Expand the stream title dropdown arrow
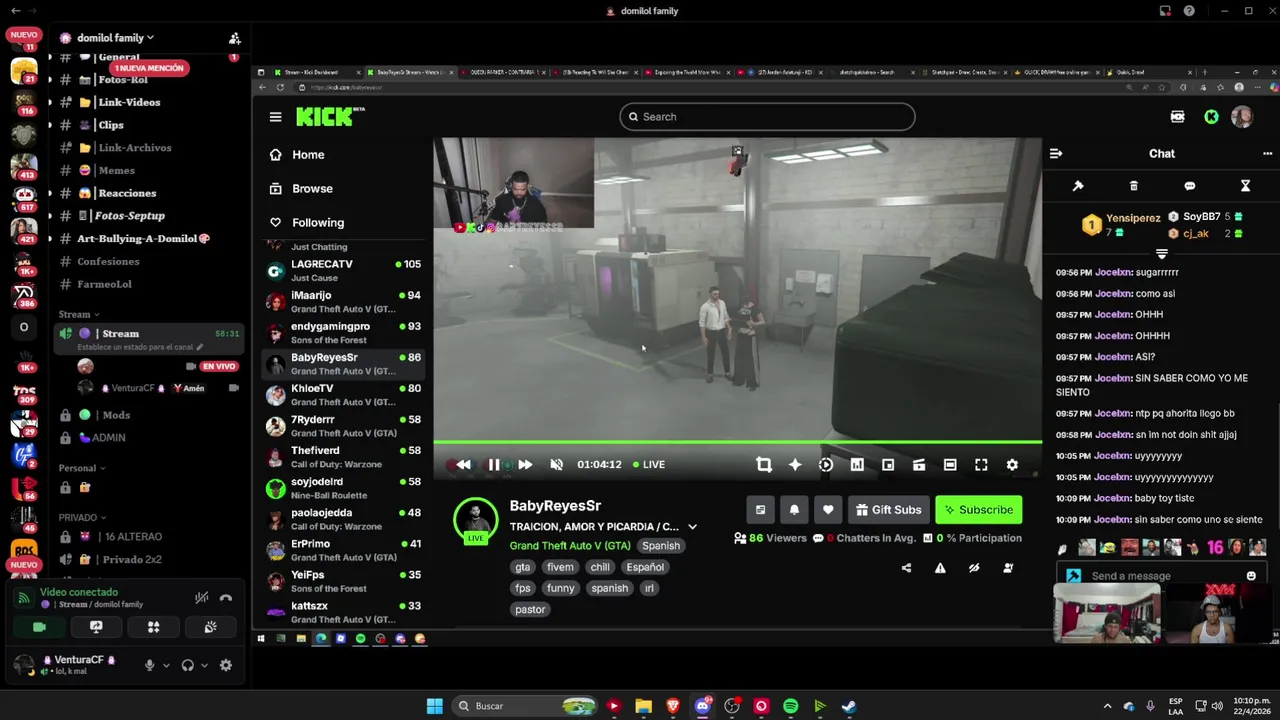 tap(692, 527)
